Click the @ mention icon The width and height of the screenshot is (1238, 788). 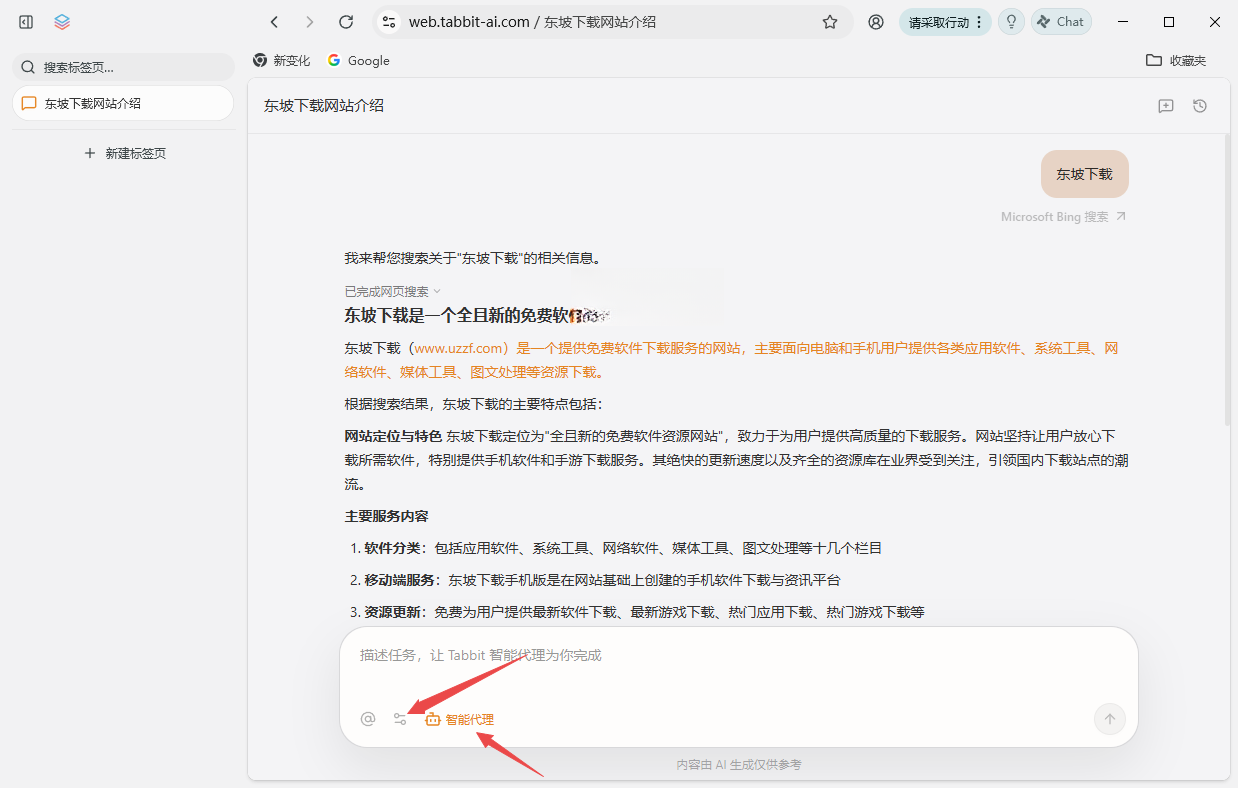[368, 719]
